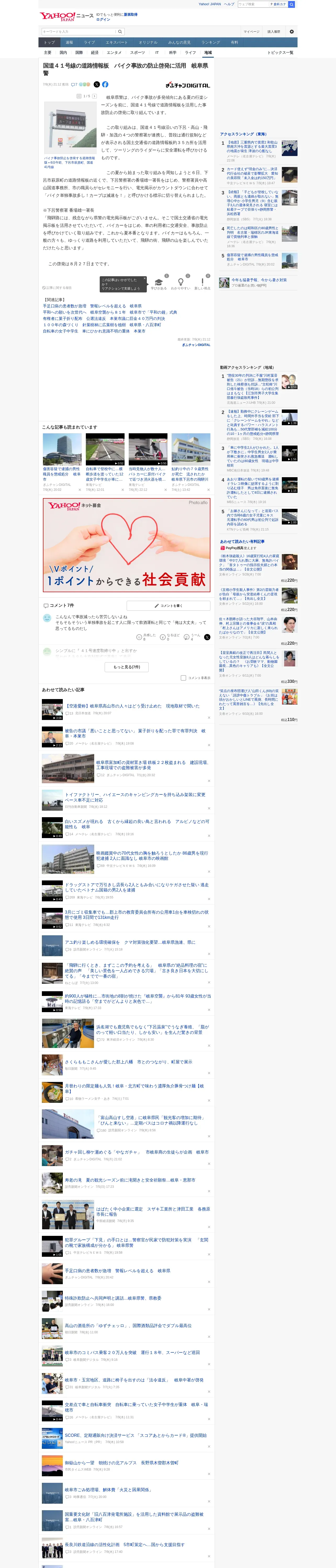Screen dimensions: 336x1568
Task: Open ranking item 死亡したのは昭和区の80歳男性
Action: [253, 233]
